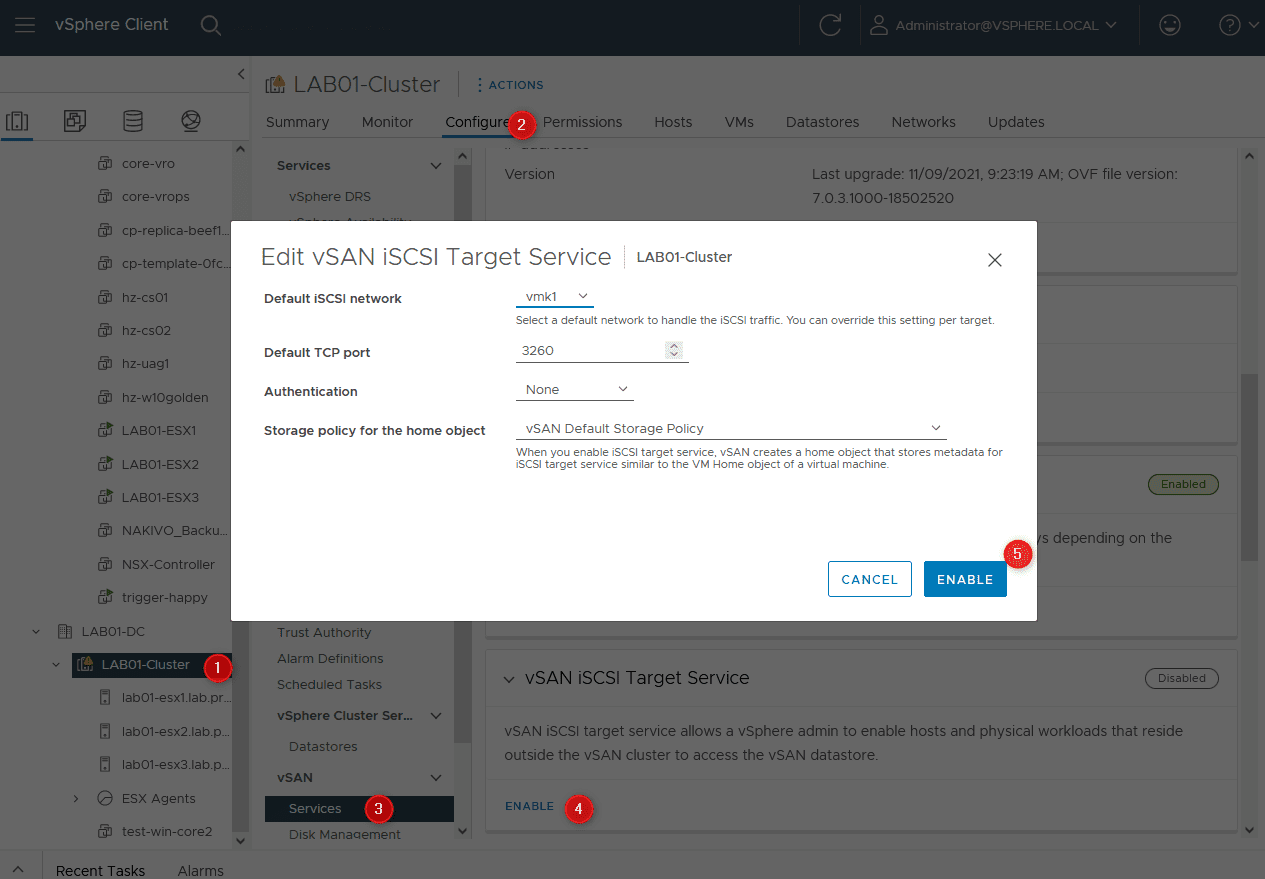The image size is (1265, 879).
Task: Open the Alarms panel tab
Action: pyautogui.click(x=200, y=870)
